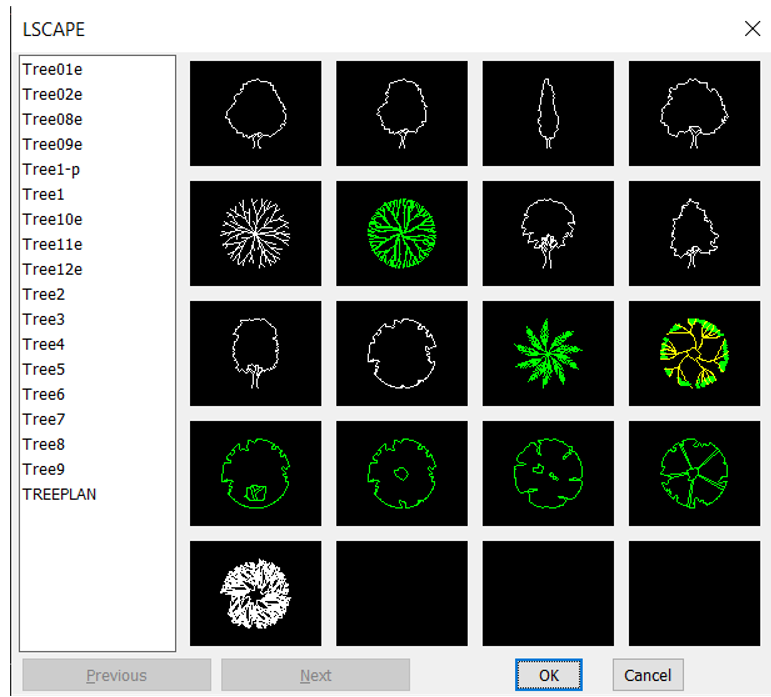
Task: Choose the Tree09e broad-crown elevation thumbnail
Action: [694, 114]
